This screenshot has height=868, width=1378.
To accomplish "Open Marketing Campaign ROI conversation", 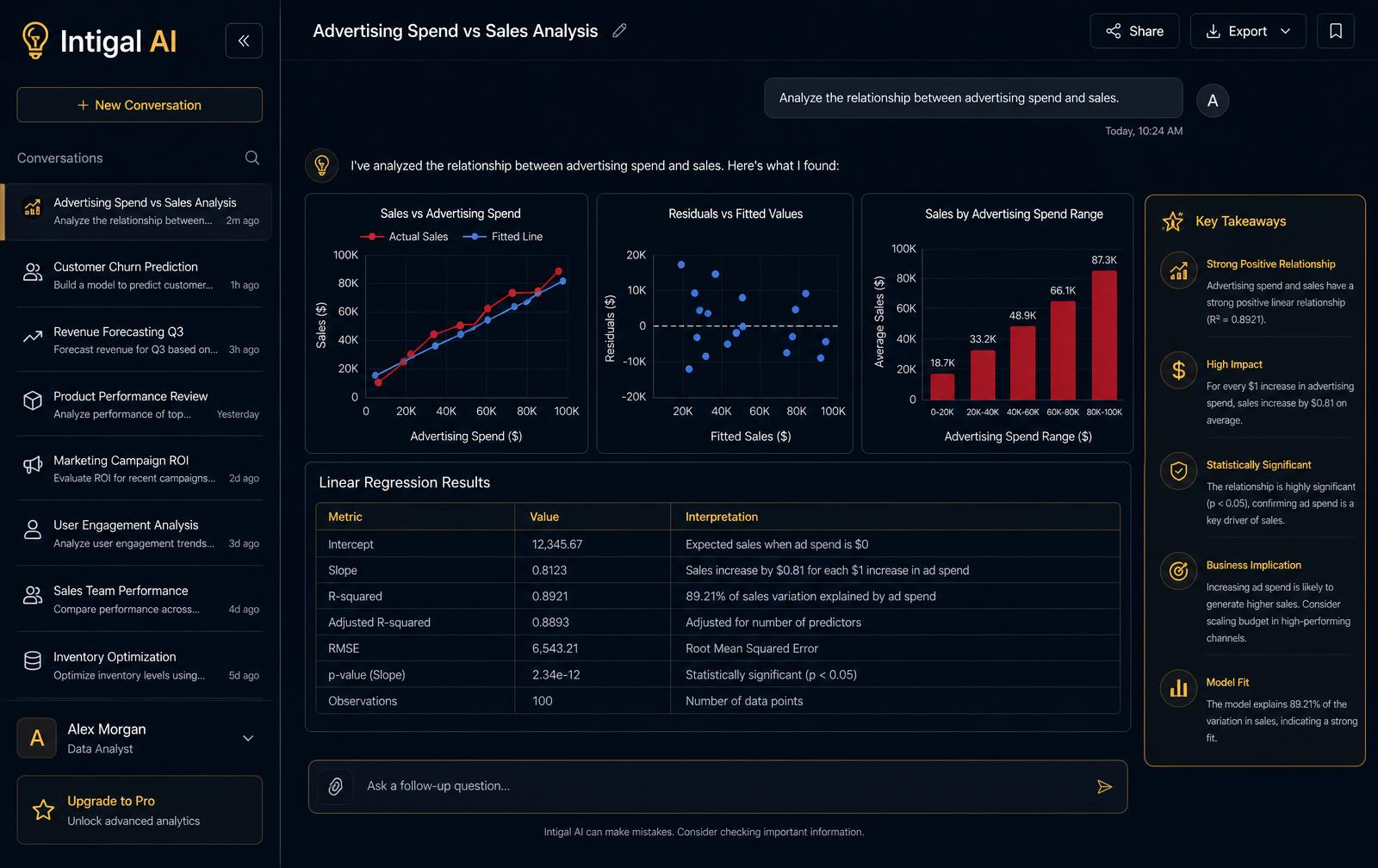I will tap(138, 469).
